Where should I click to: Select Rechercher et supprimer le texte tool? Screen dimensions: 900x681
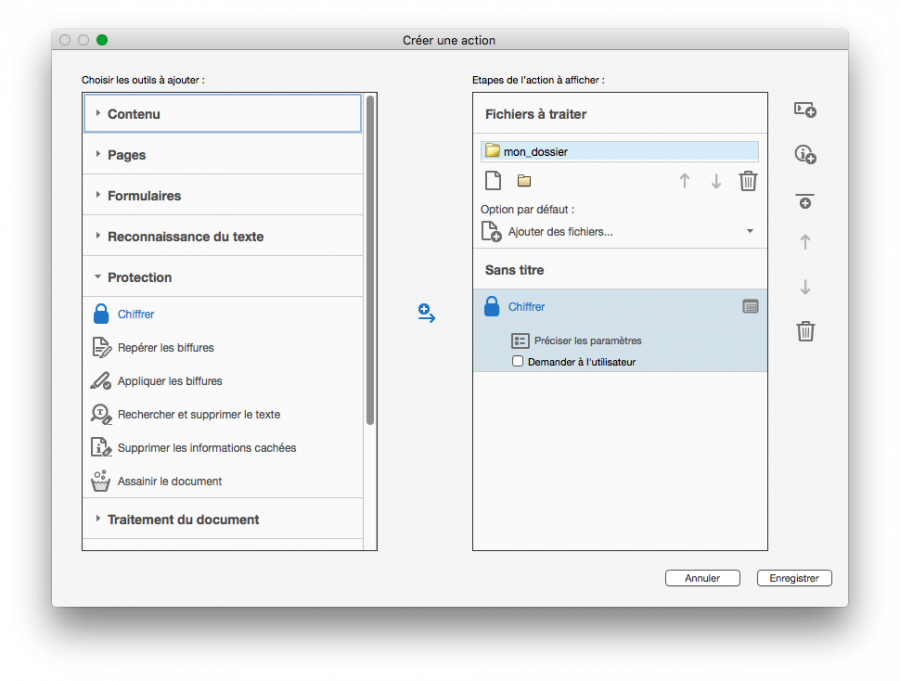198,414
